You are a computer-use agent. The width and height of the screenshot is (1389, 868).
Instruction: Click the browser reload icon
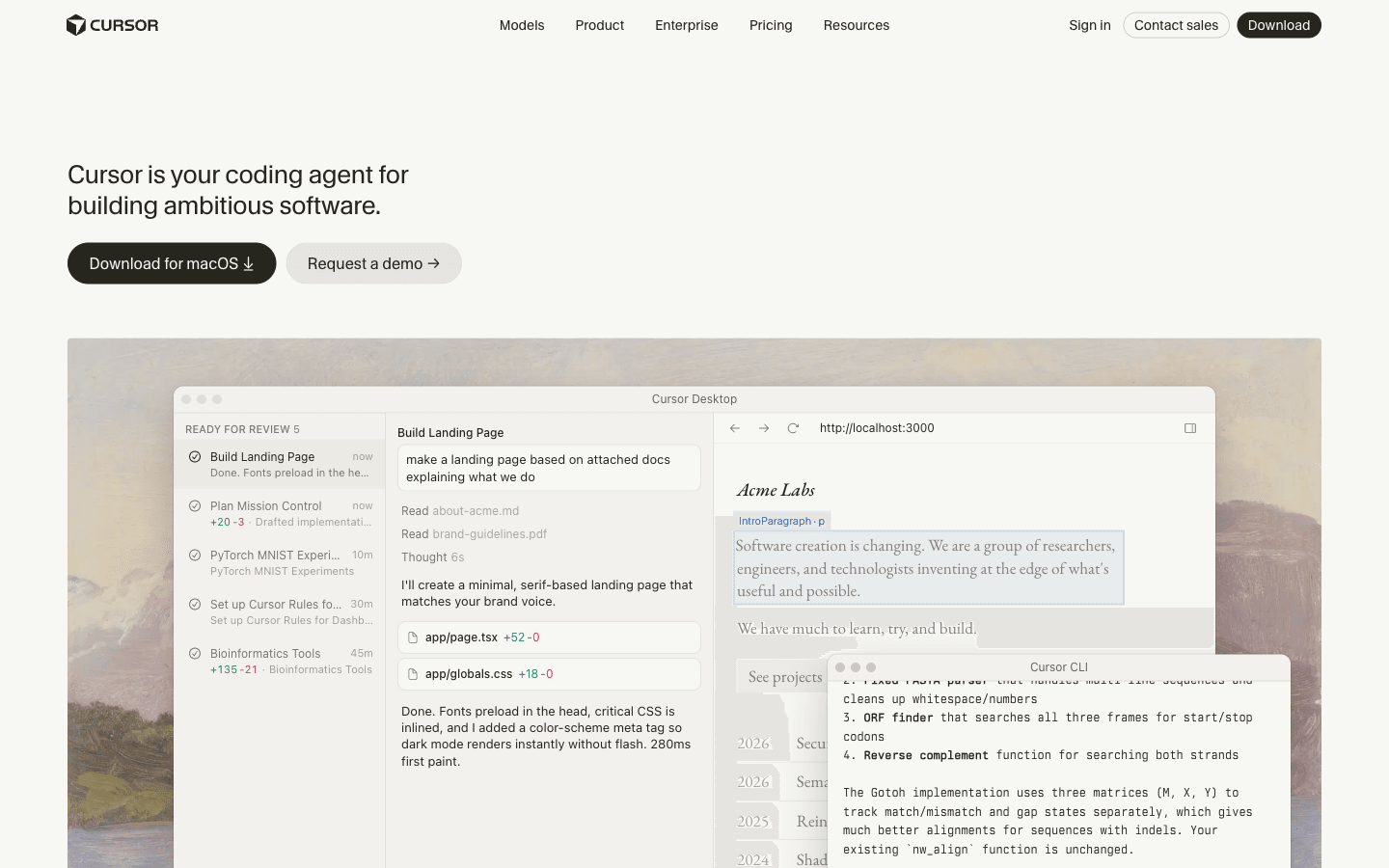coord(793,428)
